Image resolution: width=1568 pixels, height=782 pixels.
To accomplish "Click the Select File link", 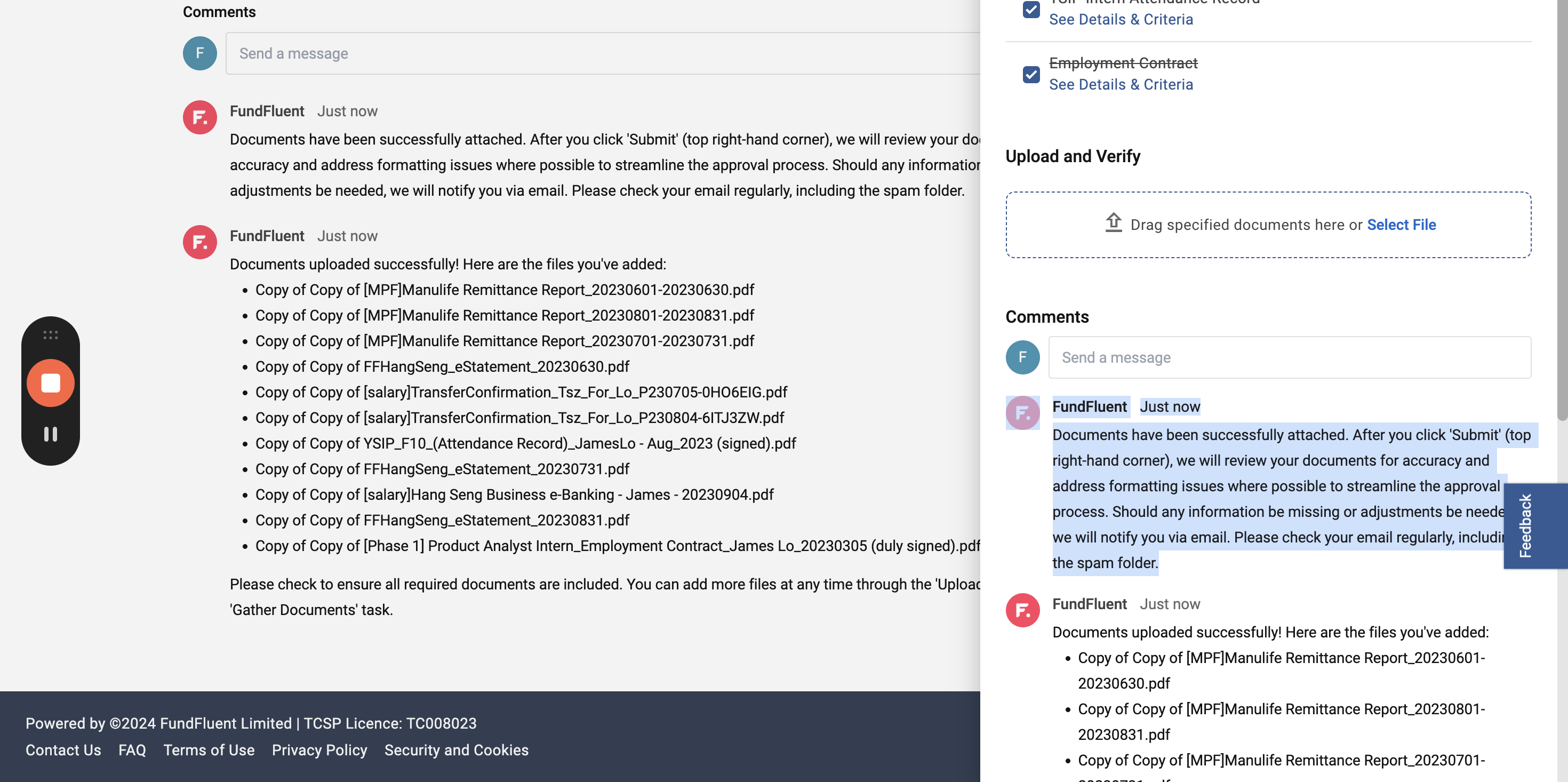I will [1401, 225].
